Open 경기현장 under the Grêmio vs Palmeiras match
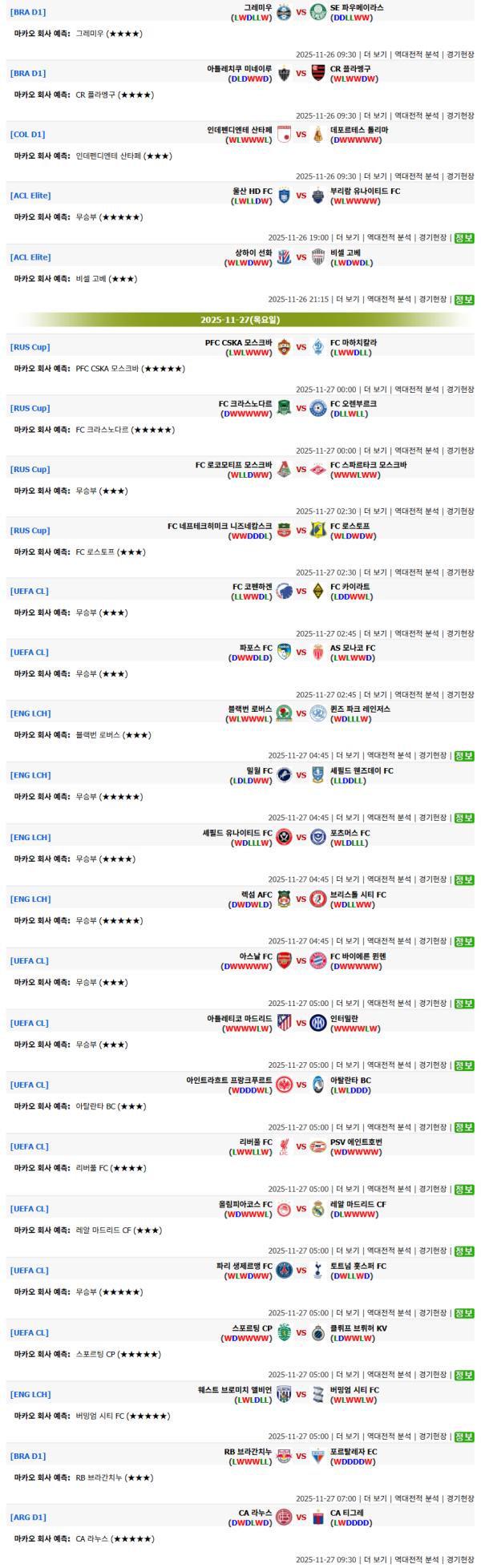The height and width of the screenshot is (1568, 481). (x=460, y=55)
